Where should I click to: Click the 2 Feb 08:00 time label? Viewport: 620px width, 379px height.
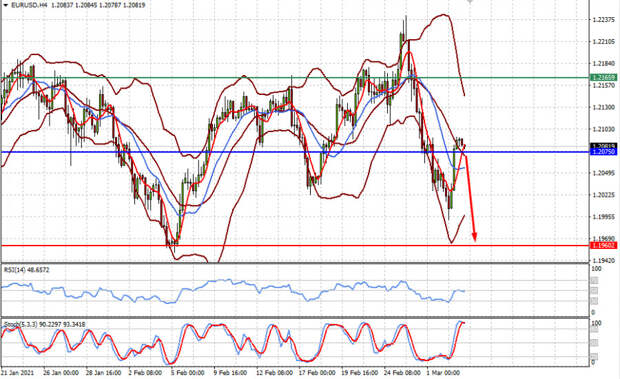145,372
